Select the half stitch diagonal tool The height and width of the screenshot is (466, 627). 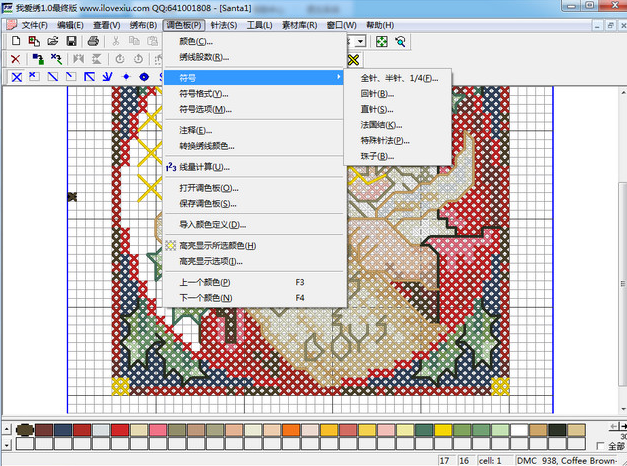pyautogui.click(x=53, y=77)
